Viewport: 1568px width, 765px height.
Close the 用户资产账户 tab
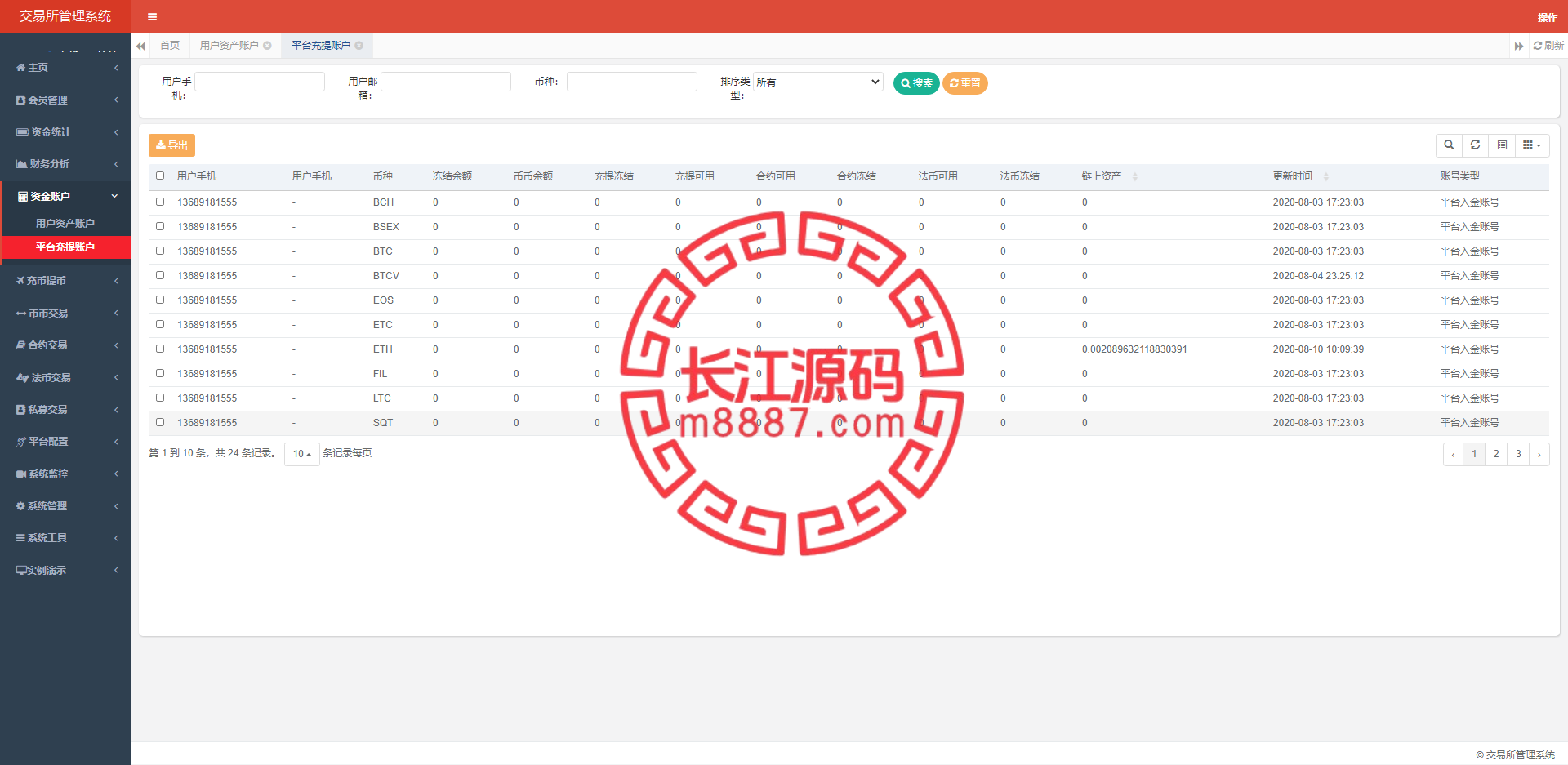267,46
